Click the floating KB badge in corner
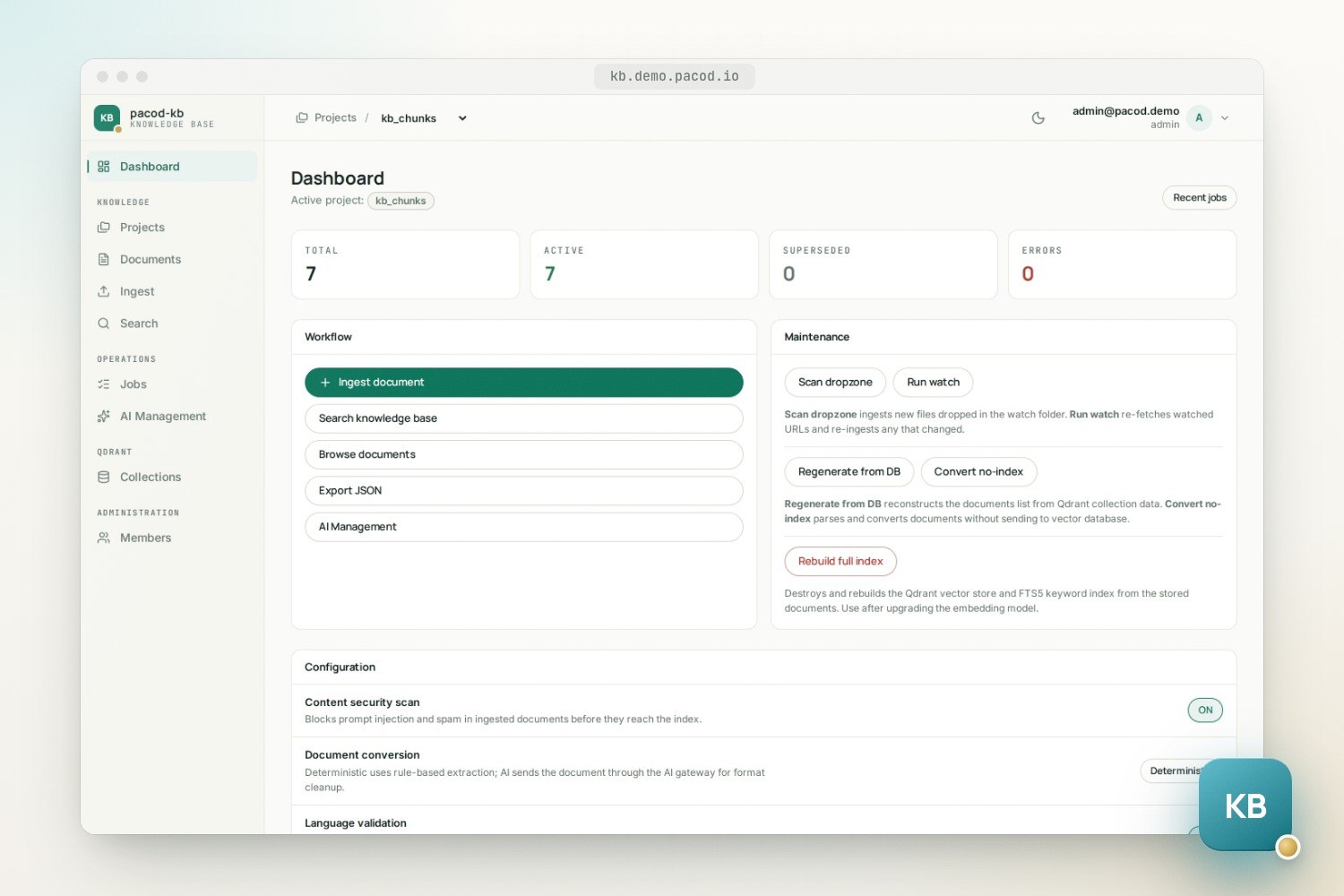Viewport: 1344px width, 896px height. point(1245,806)
